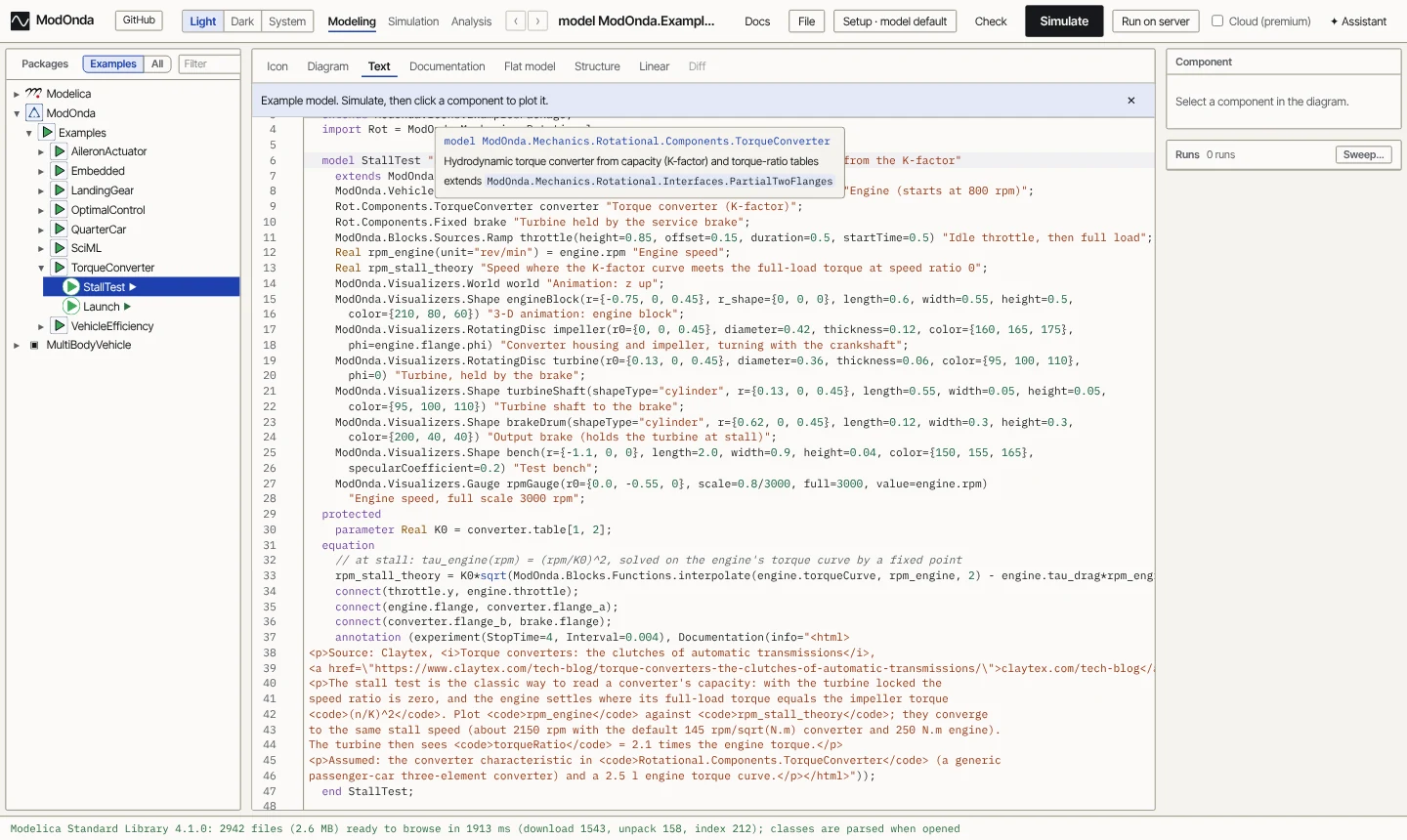Go back with the left arrow button
Image resolution: width=1407 pixels, height=840 pixels.
516,21
